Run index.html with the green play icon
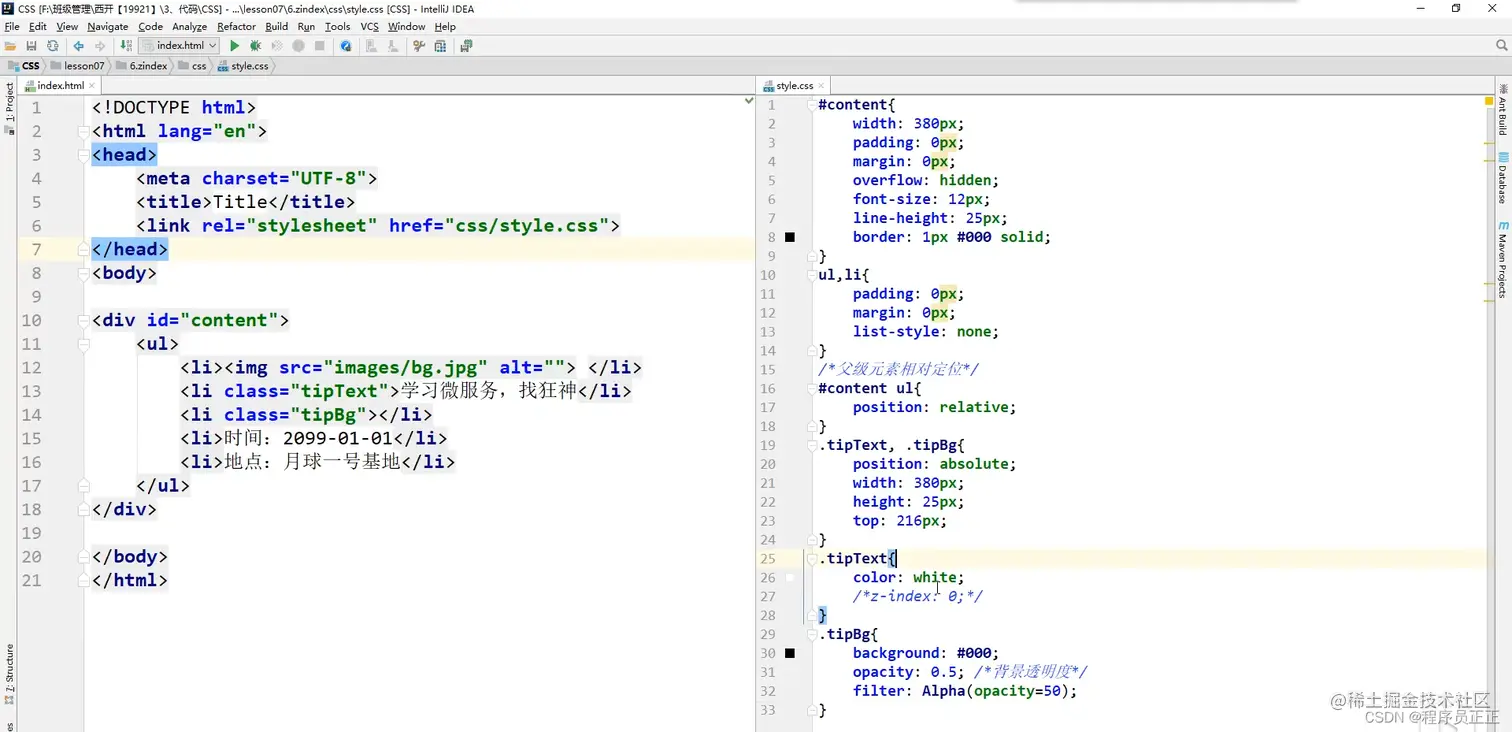 click(234, 46)
